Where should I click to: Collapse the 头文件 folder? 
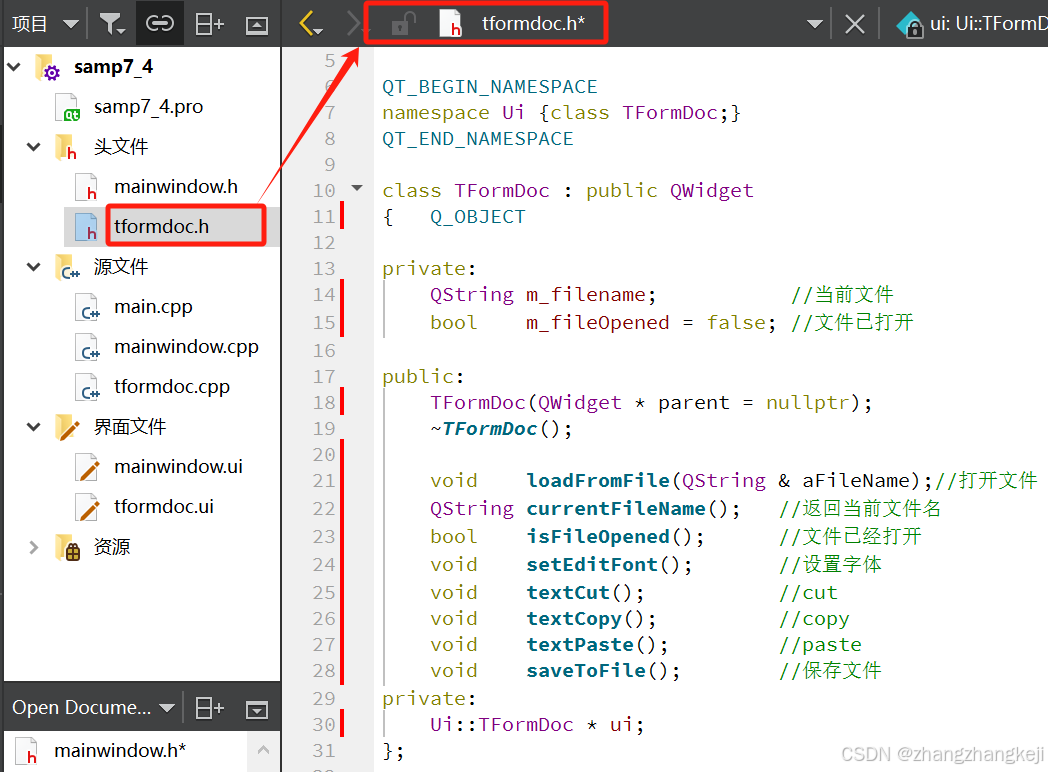(33, 146)
